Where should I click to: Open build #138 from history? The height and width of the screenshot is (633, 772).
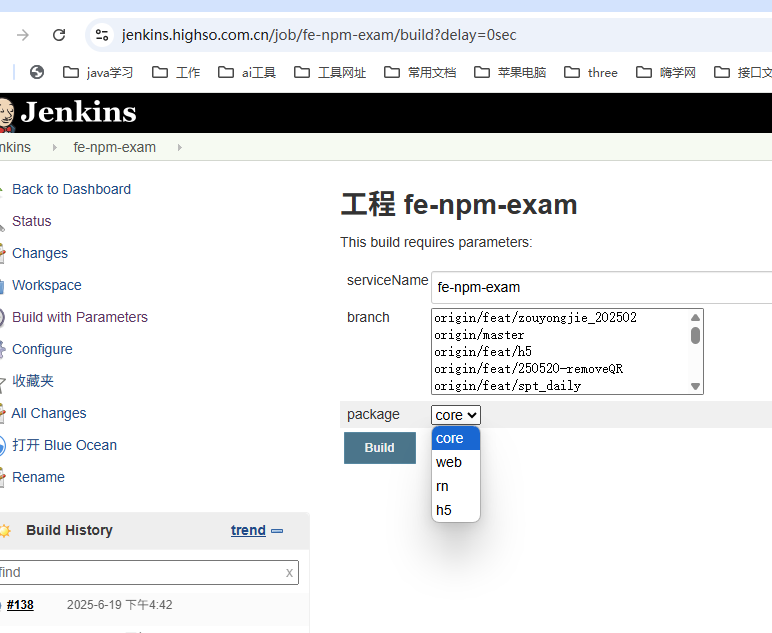click(x=20, y=605)
